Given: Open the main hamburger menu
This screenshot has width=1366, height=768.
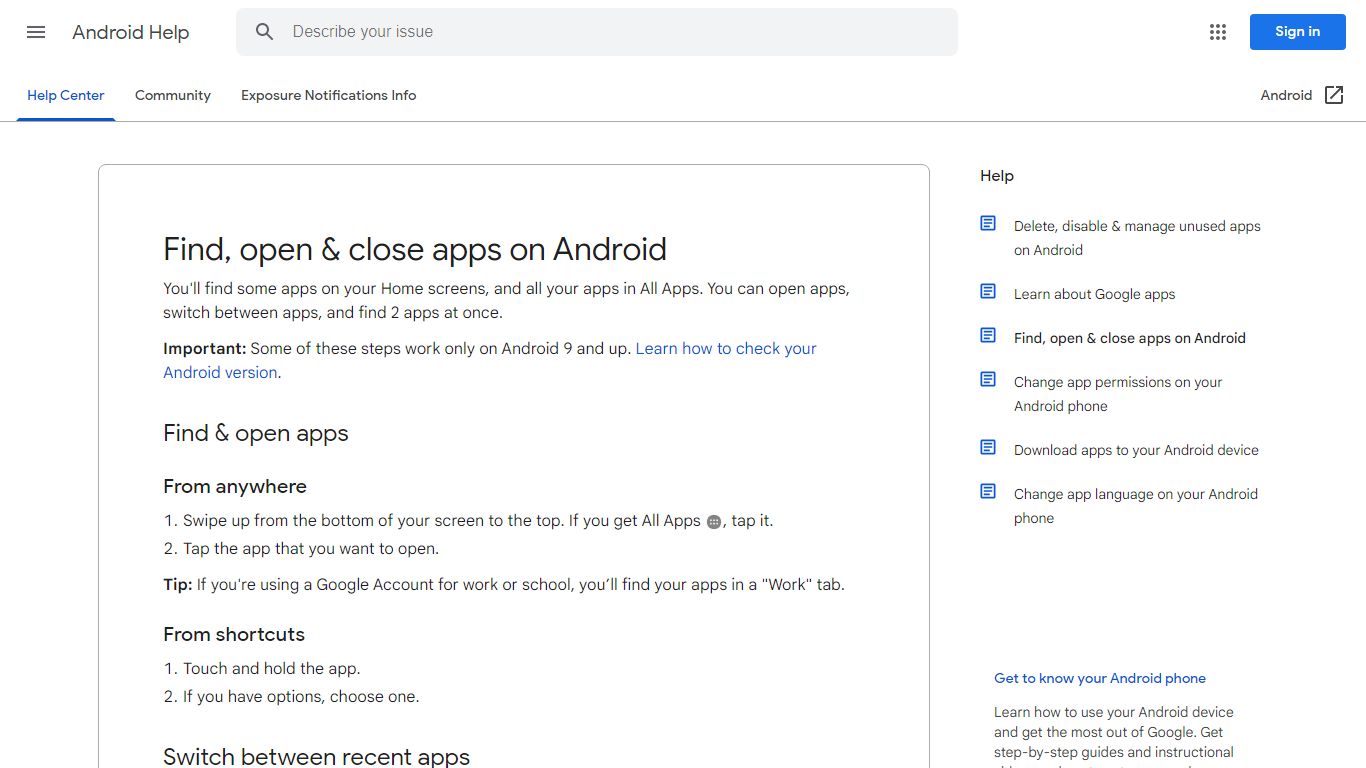Looking at the screenshot, I should (x=36, y=32).
